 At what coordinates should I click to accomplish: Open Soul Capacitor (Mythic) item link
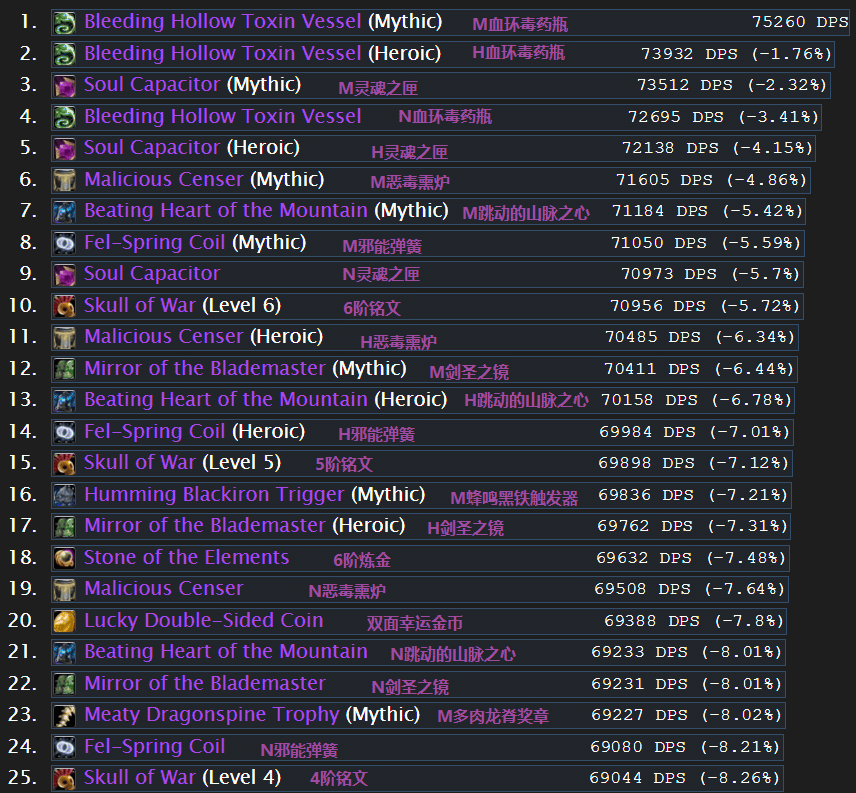[x=193, y=85]
